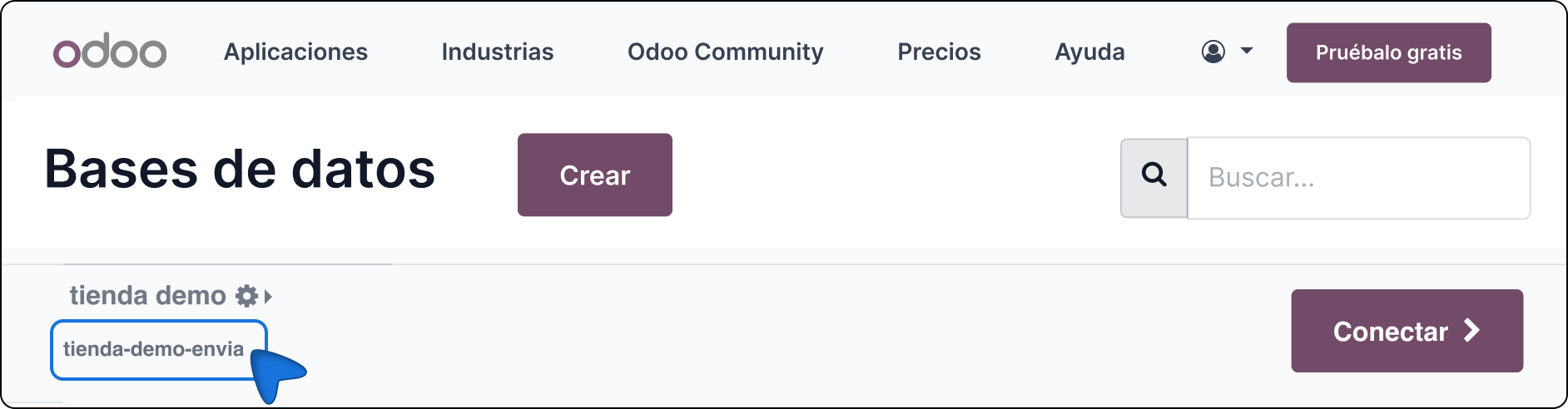Open the Precios page

tap(939, 52)
